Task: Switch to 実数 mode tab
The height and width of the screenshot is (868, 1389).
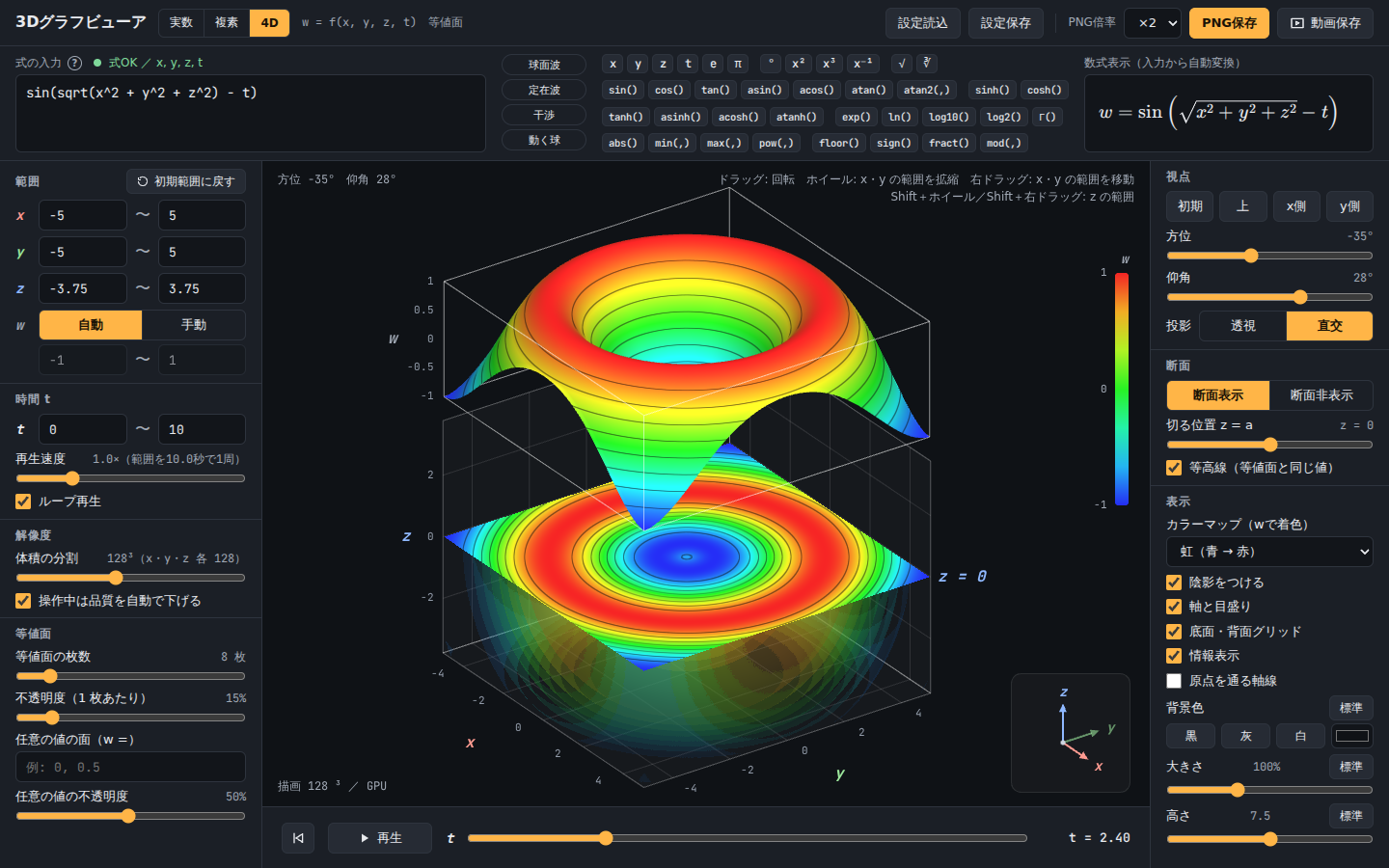Action: click(x=181, y=23)
